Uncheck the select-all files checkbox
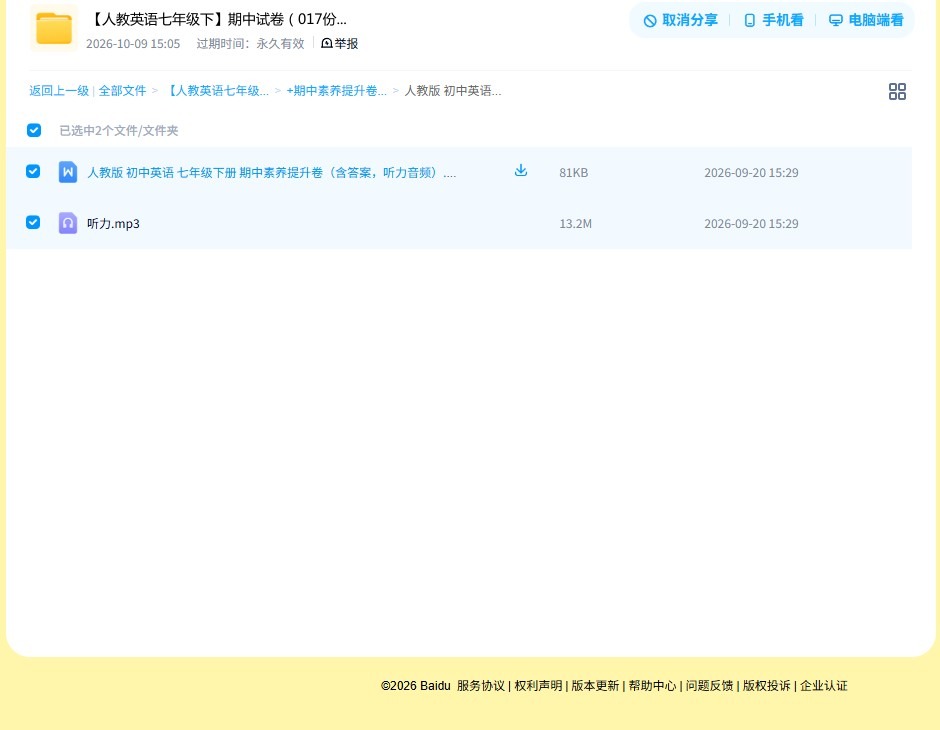The image size is (940, 730). [34, 130]
